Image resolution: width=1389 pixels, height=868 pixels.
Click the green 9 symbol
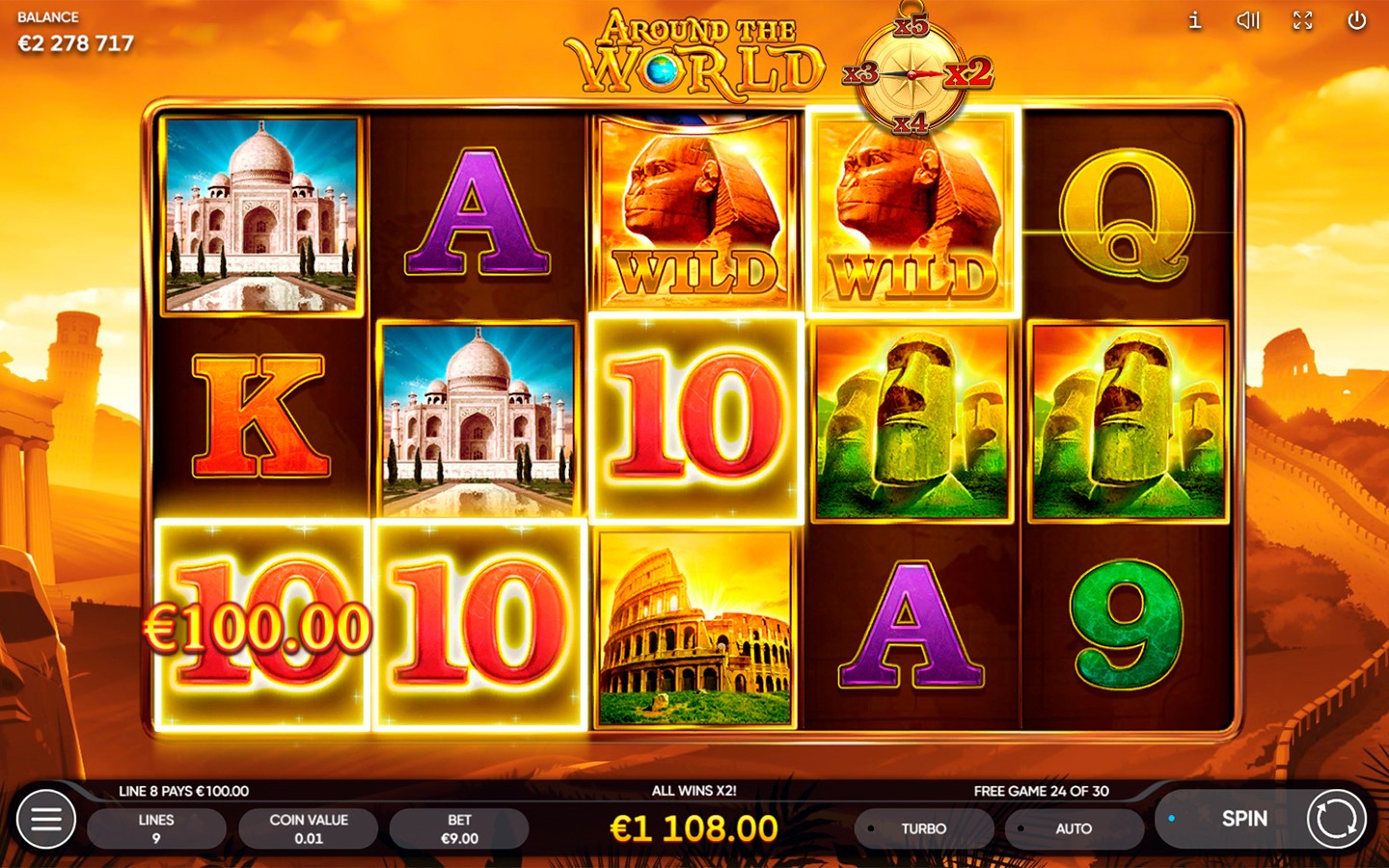click(x=1127, y=625)
